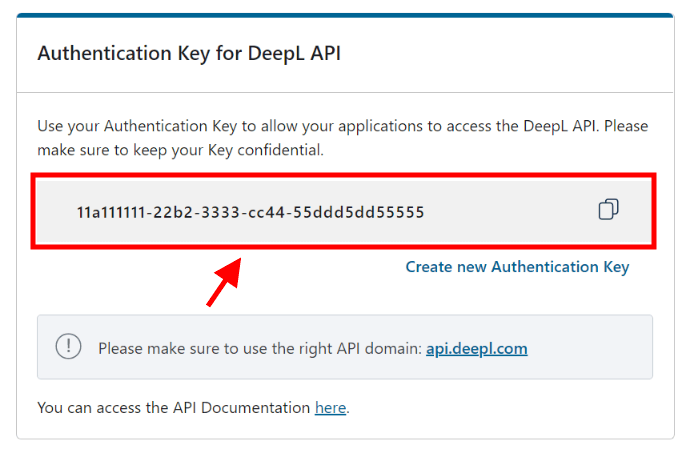This screenshot has width=690, height=453.
Task: Open the API Documentation 'here' link
Action: point(330,408)
